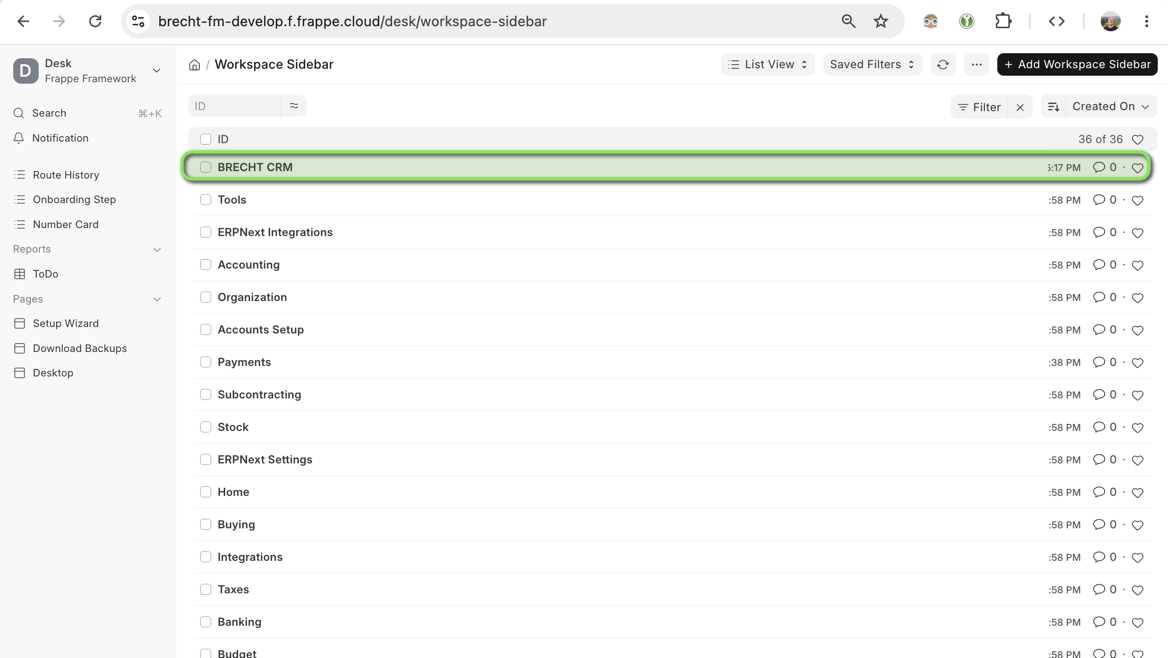Refresh the Workspace Sidebar list
This screenshot has width=1168, height=658.
(x=942, y=65)
